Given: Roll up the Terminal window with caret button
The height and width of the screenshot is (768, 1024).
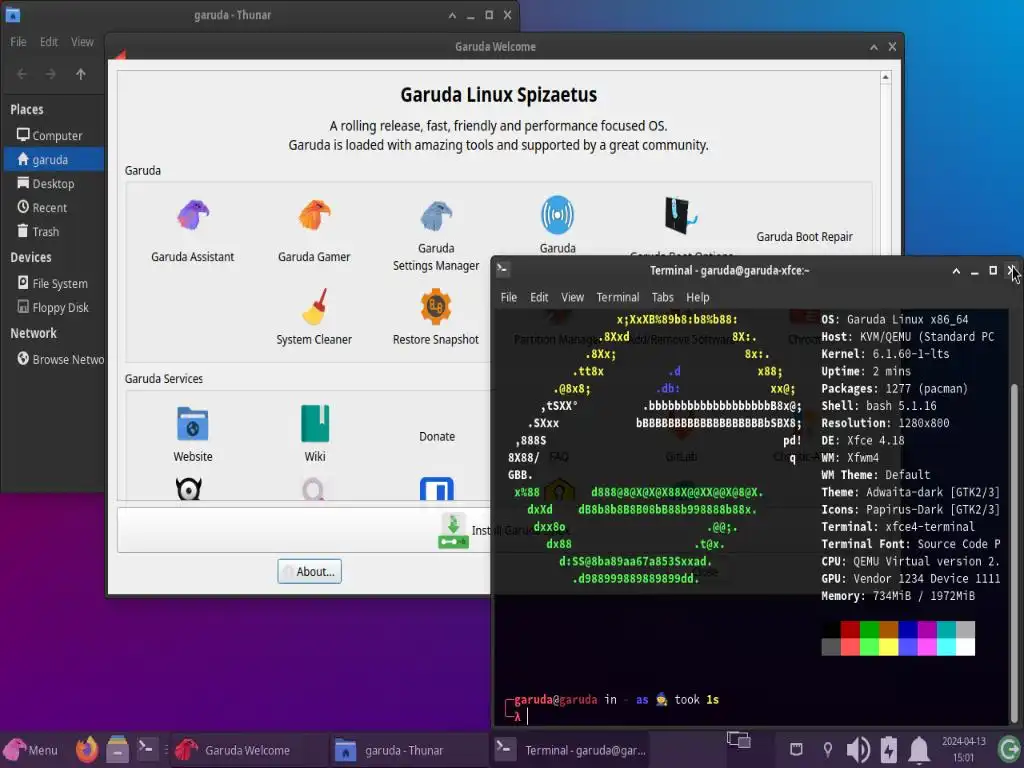Looking at the screenshot, I should pyautogui.click(x=956, y=270).
